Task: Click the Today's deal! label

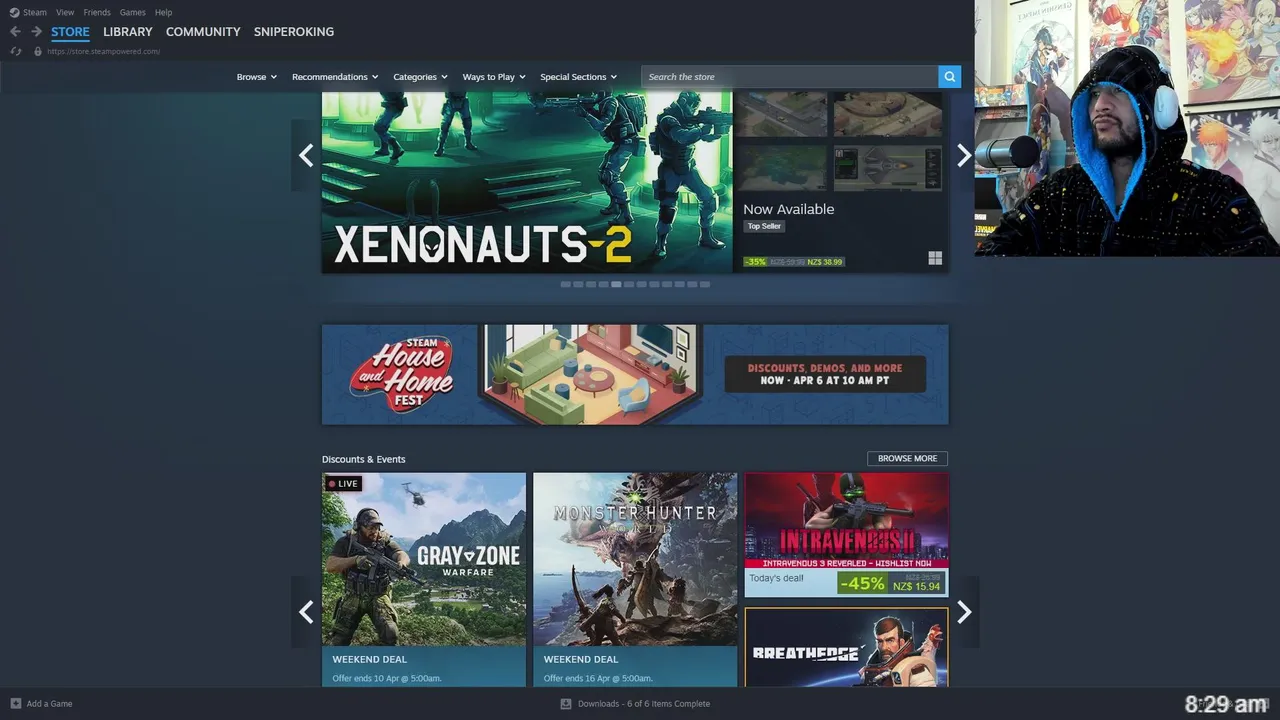Action: pyautogui.click(x=776, y=578)
